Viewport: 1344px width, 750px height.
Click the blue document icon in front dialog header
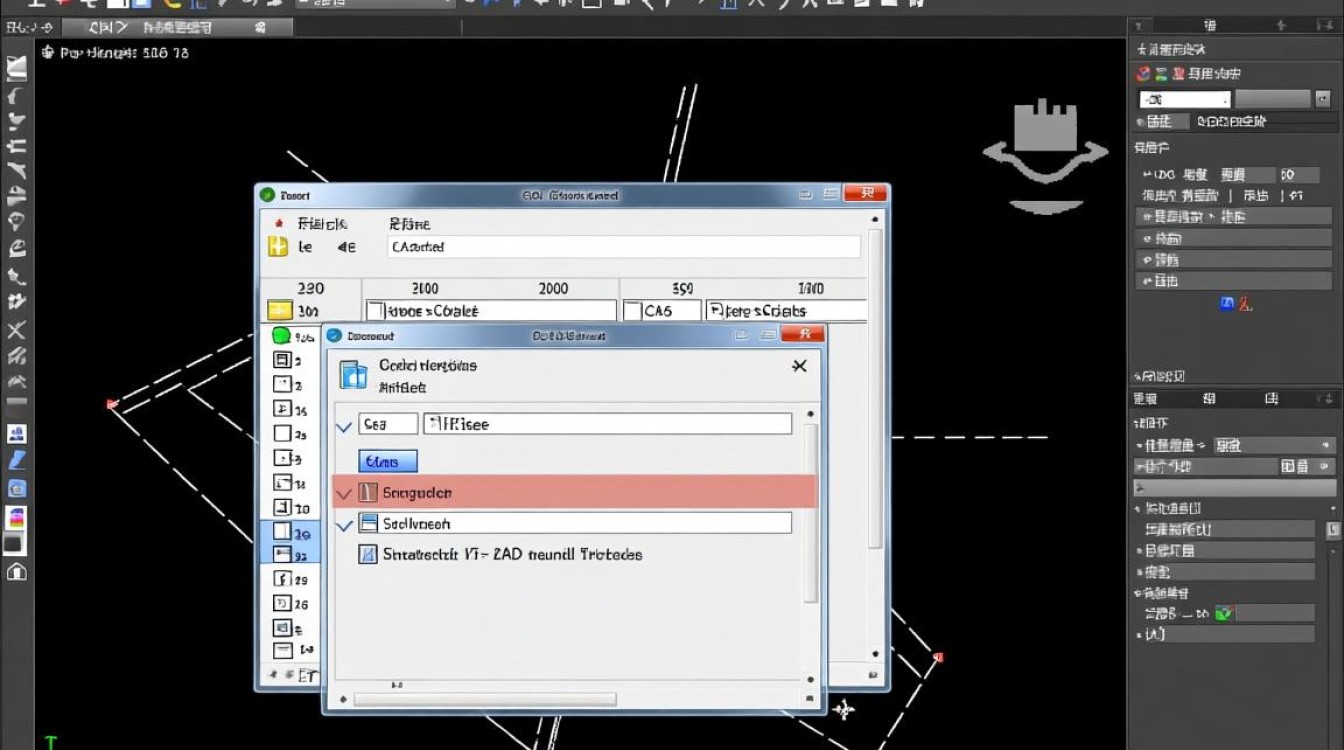click(353, 375)
